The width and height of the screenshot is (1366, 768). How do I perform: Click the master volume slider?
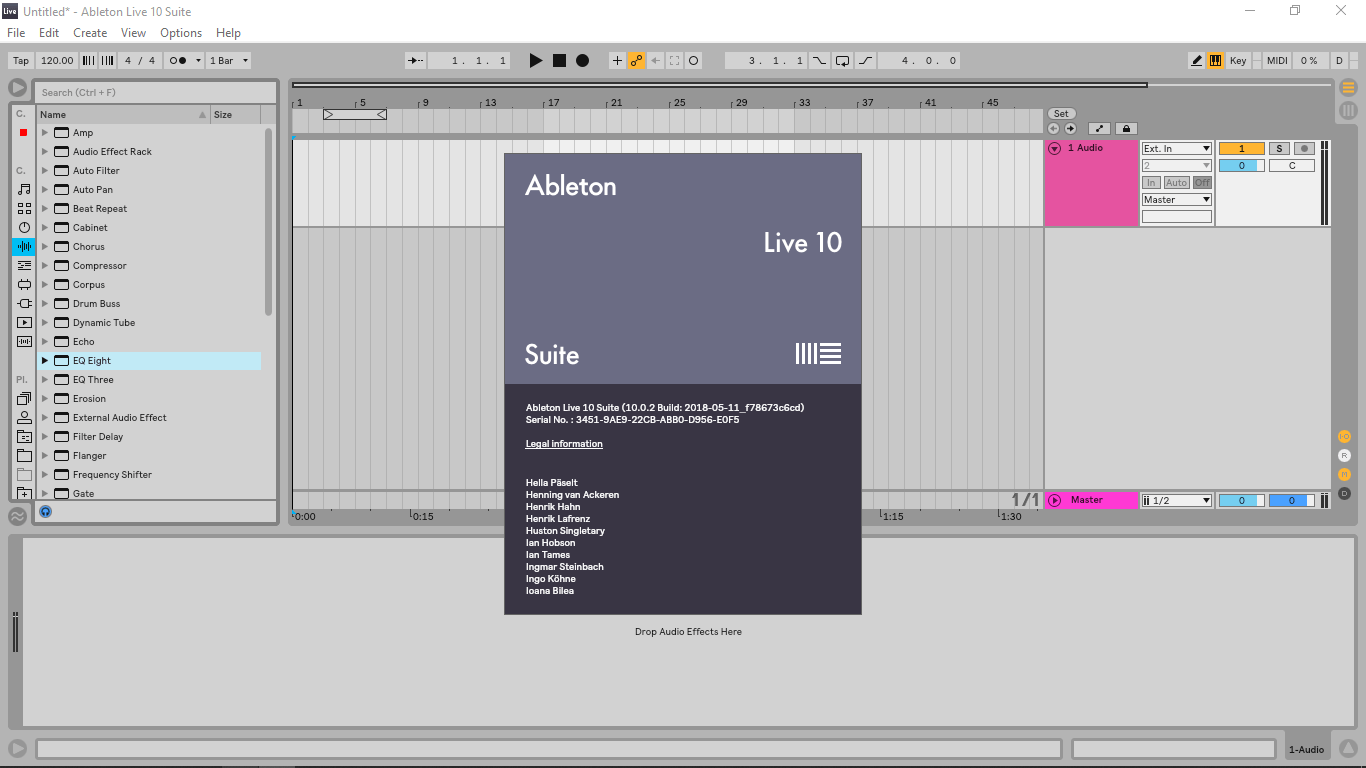pos(1242,500)
